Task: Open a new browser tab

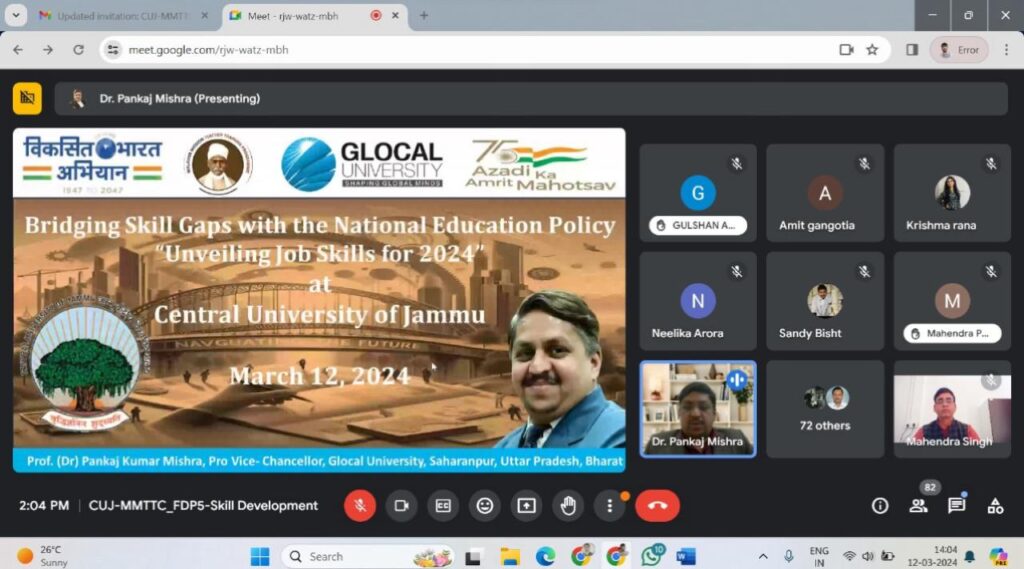Action: click(424, 16)
